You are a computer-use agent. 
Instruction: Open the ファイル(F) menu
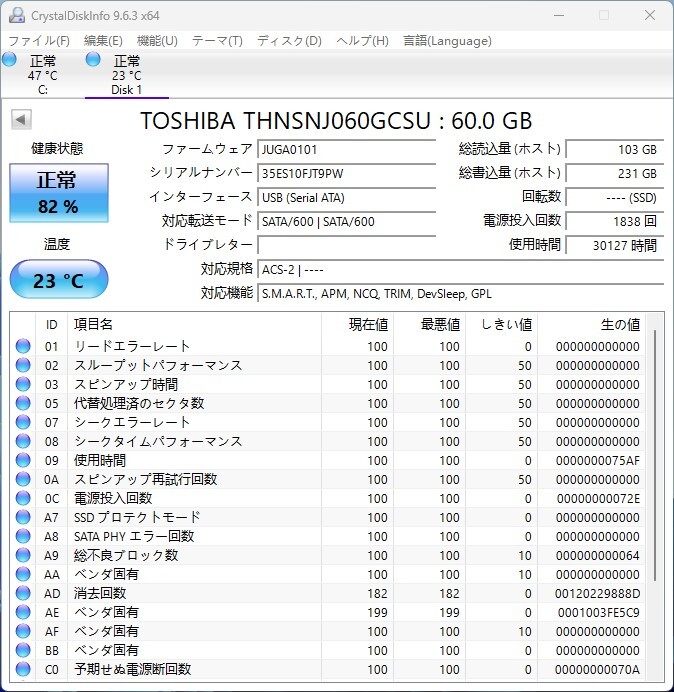pyautogui.click(x=39, y=41)
